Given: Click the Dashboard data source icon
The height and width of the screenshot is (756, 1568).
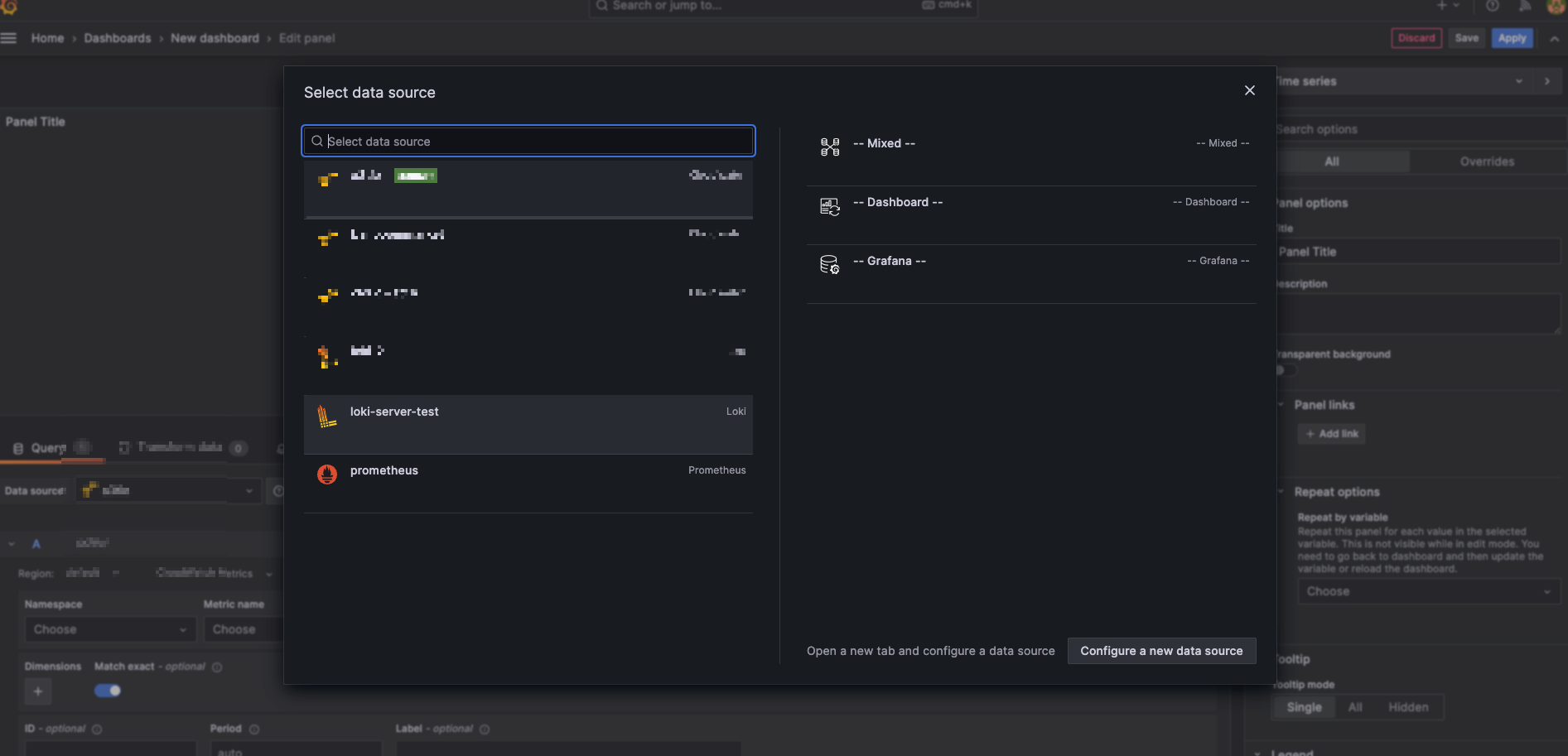Looking at the screenshot, I should point(830,206).
